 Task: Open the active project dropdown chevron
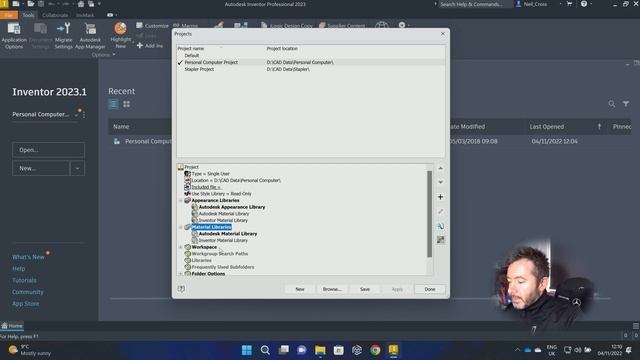(x=76, y=115)
